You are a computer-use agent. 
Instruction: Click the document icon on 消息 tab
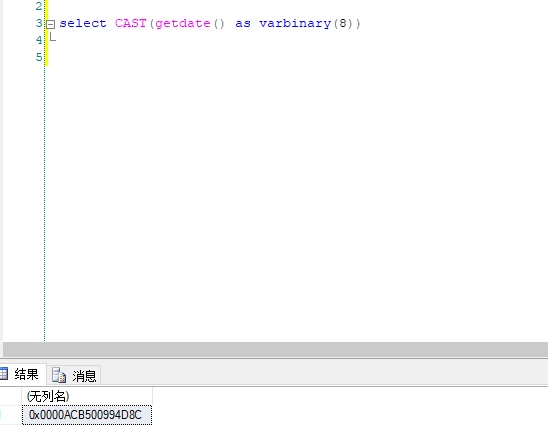click(x=59, y=375)
